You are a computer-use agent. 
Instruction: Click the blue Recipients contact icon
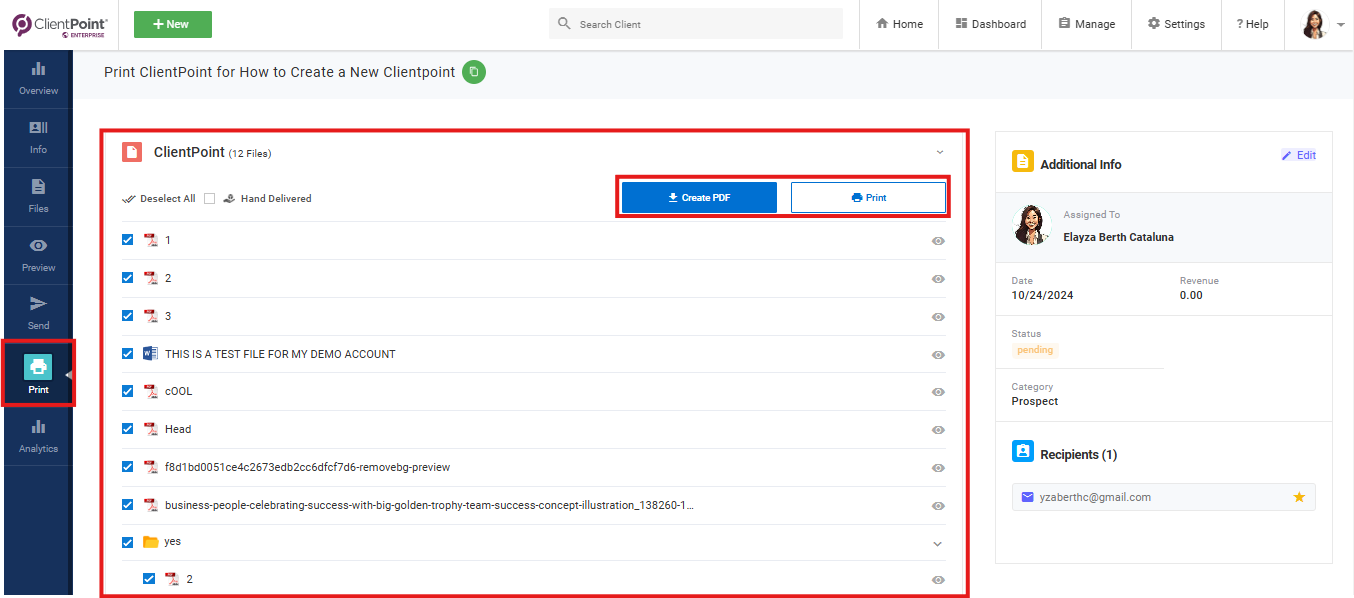pyautogui.click(x=1022, y=452)
